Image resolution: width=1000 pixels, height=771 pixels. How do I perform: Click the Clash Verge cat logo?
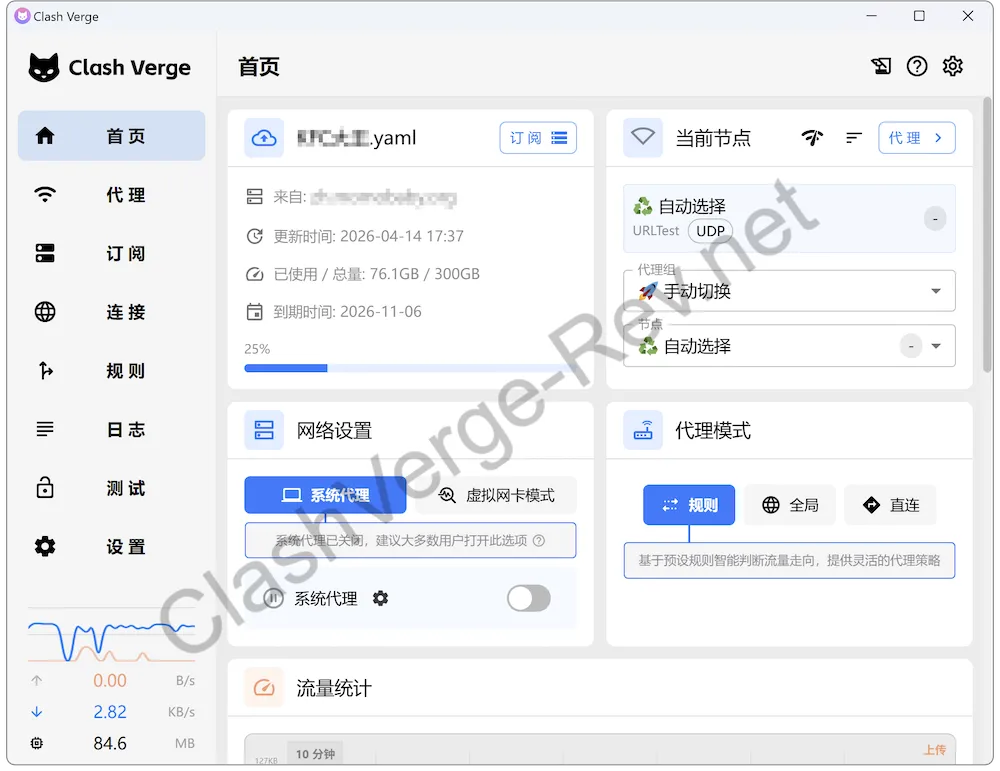pyautogui.click(x=44, y=67)
